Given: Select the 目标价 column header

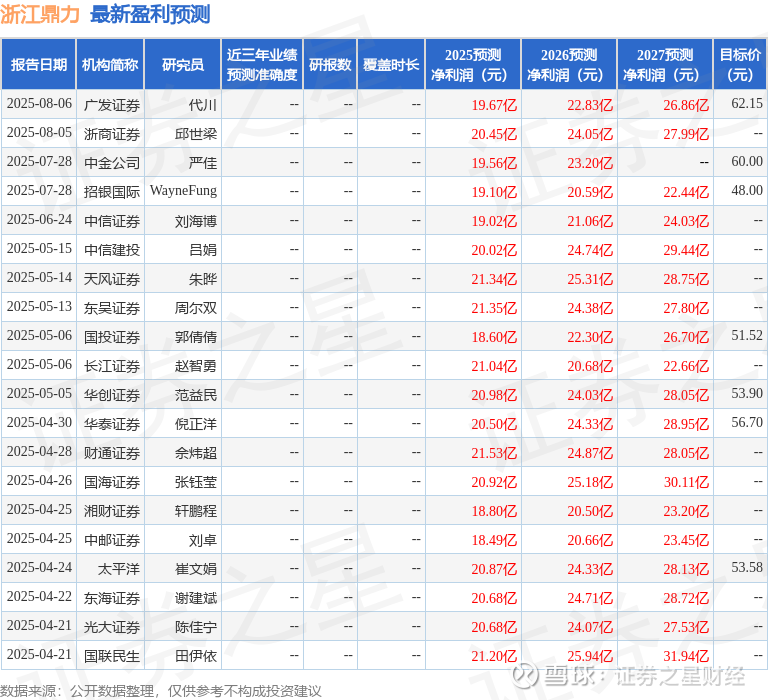Looking at the screenshot, I should [740, 65].
